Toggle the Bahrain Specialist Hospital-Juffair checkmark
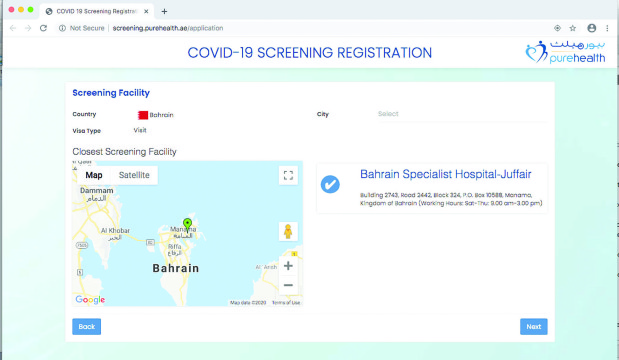The width and height of the screenshot is (619, 360). (x=330, y=184)
